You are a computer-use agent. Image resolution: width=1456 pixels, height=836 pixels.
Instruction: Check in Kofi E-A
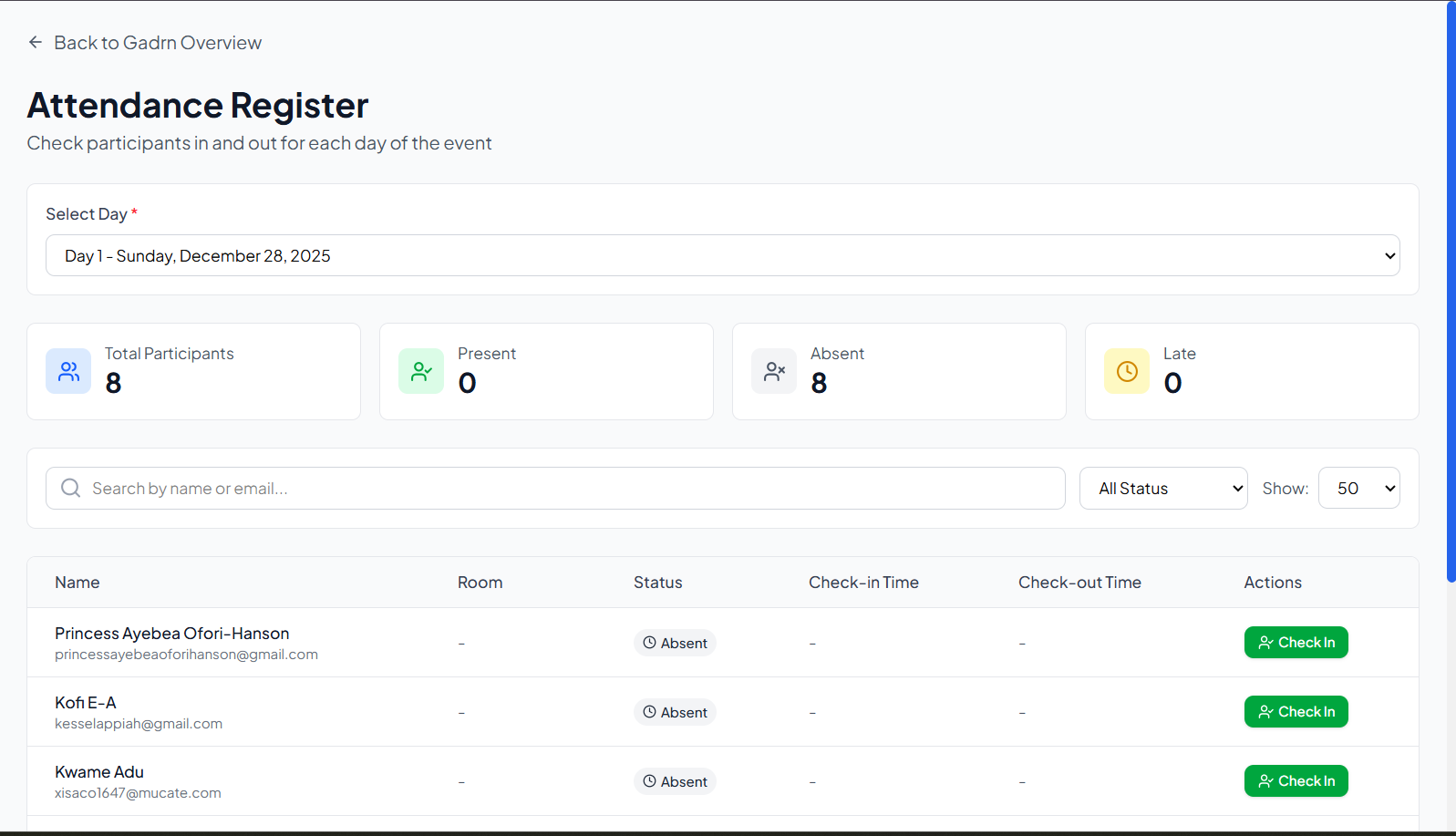(x=1296, y=712)
